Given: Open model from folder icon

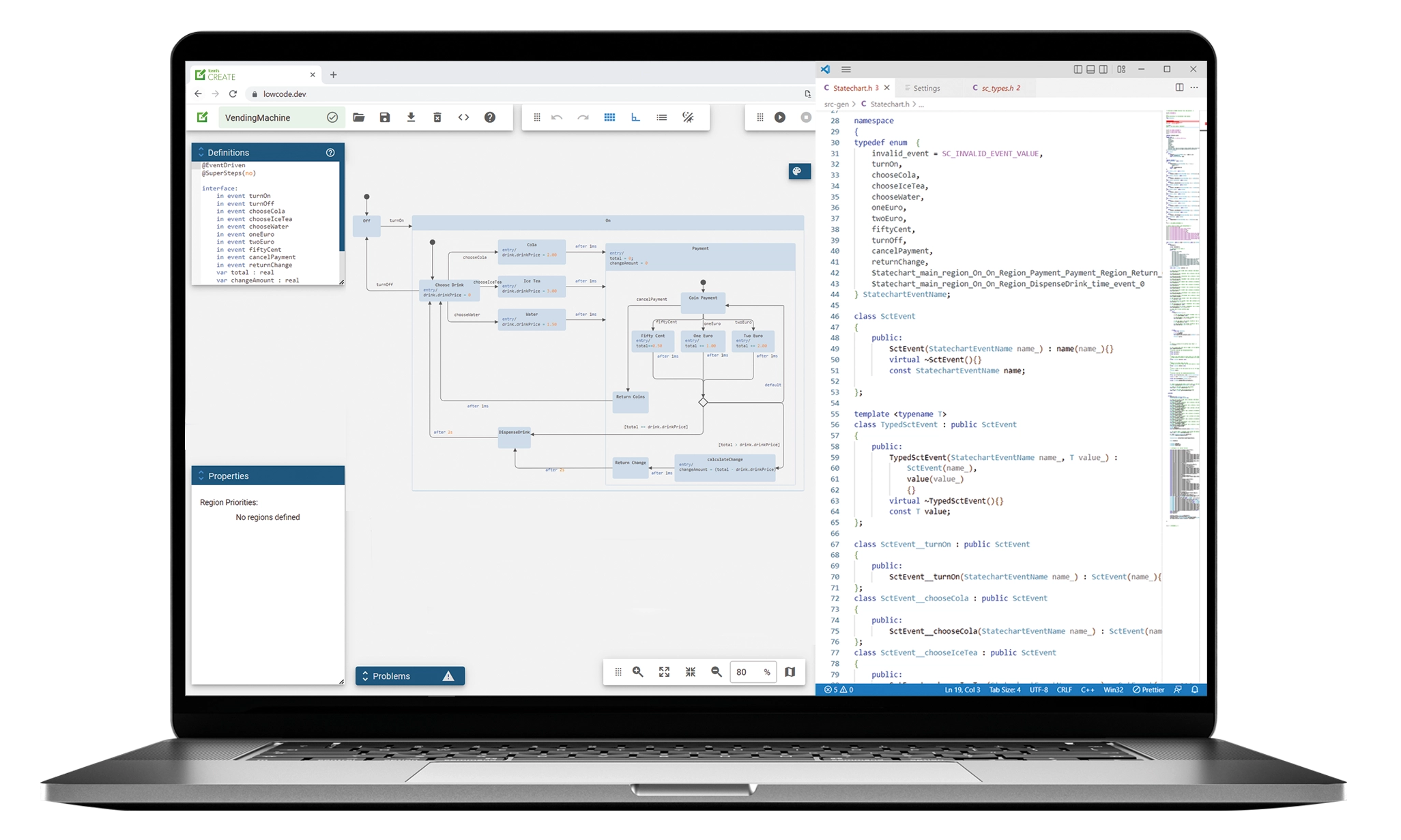Looking at the screenshot, I should coord(359,117).
